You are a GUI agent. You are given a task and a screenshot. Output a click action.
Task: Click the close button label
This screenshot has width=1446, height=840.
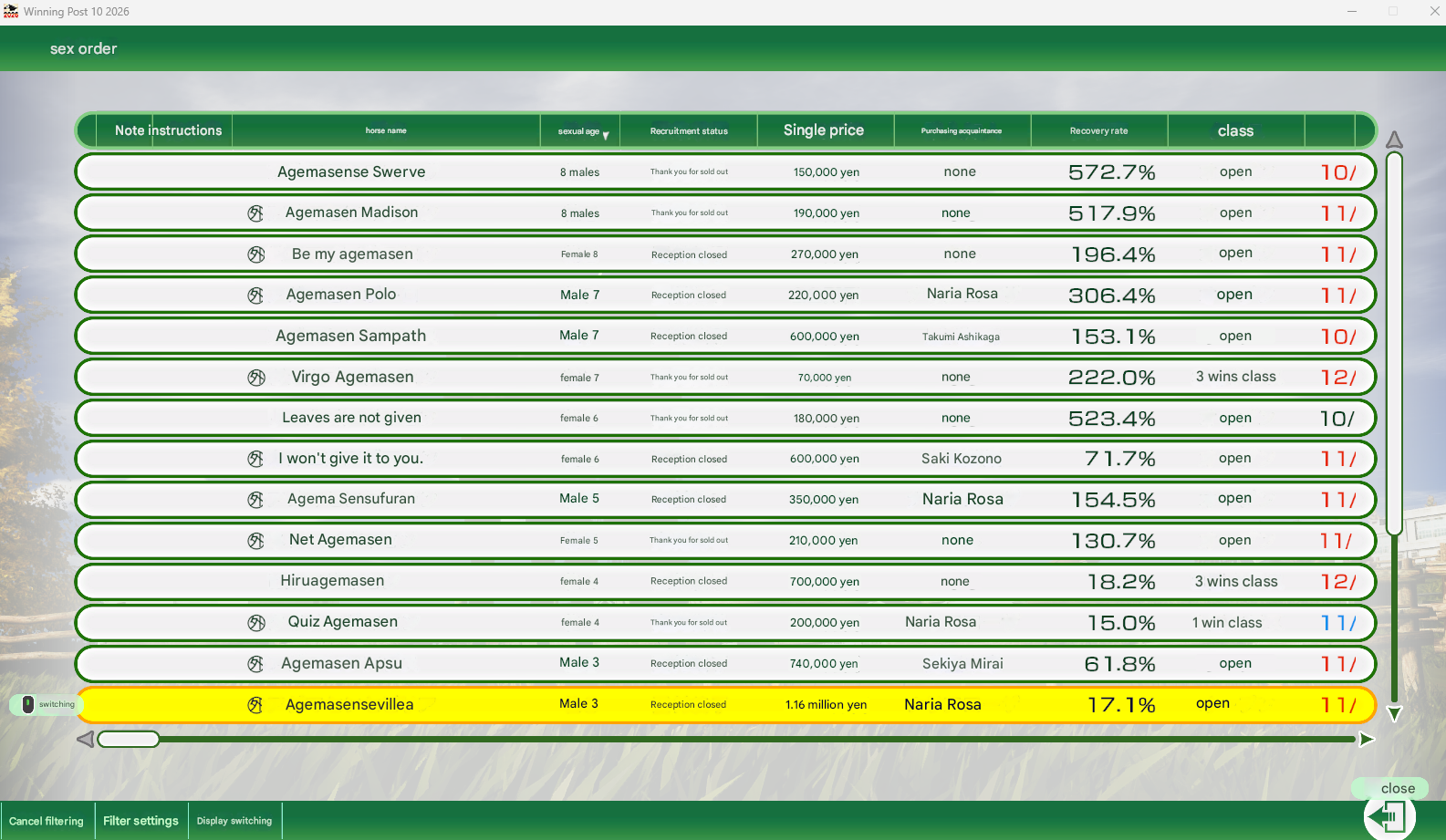[1398, 788]
